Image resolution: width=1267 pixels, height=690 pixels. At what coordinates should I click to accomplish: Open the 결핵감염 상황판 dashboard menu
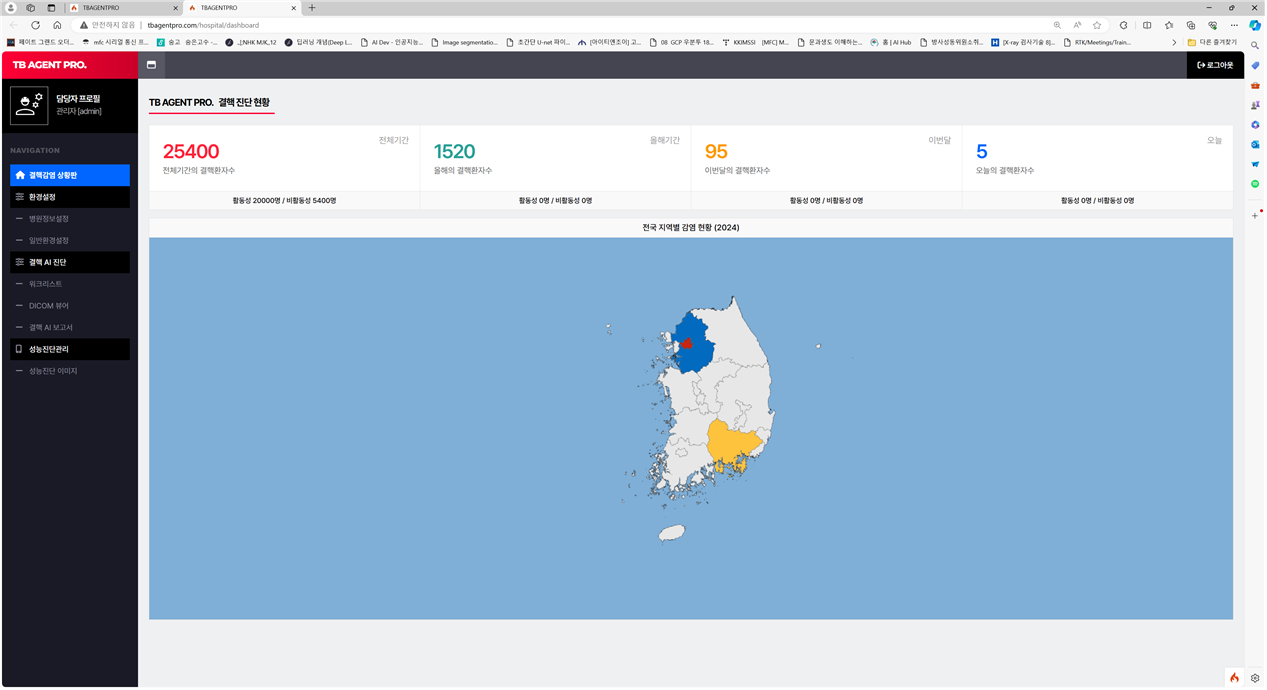coord(69,175)
